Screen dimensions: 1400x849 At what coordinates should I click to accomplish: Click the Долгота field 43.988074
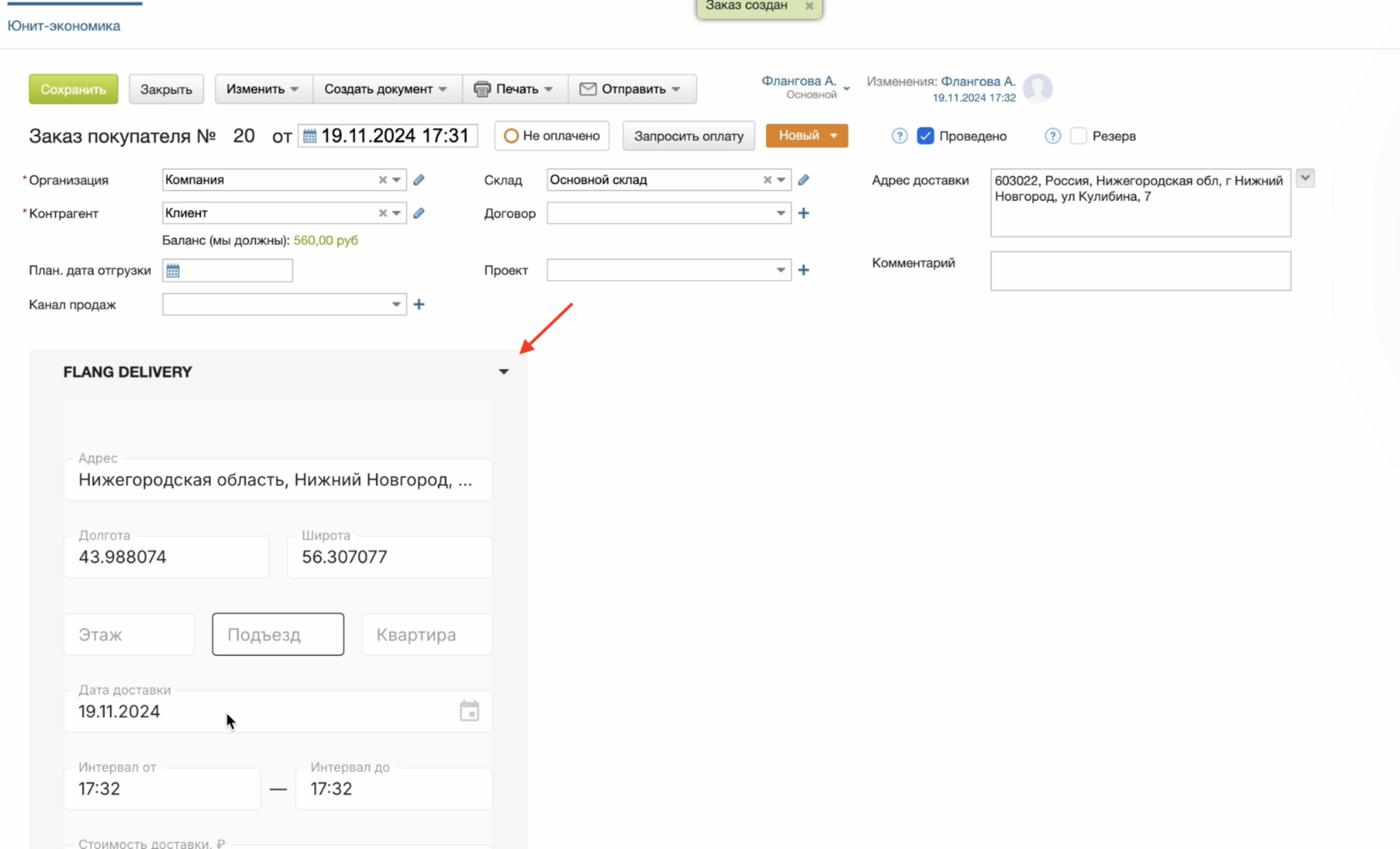coord(167,557)
